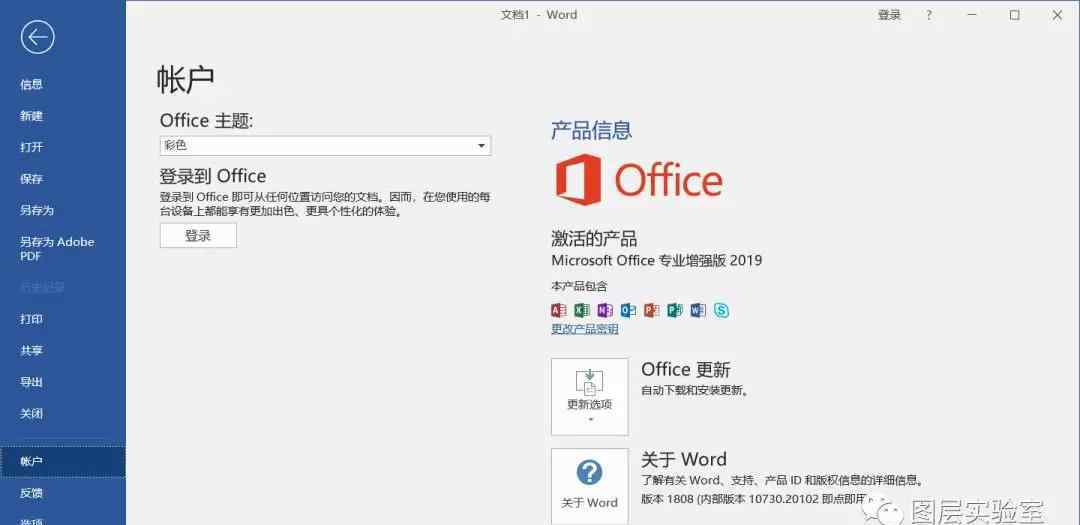Click the PowerPoint product icon
The height and width of the screenshot is (525, 1080).
click(651, 310)
